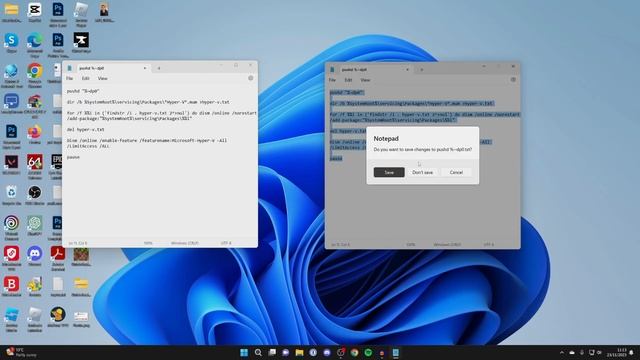Open Firefox desktop shortcut

coord(35,135)
